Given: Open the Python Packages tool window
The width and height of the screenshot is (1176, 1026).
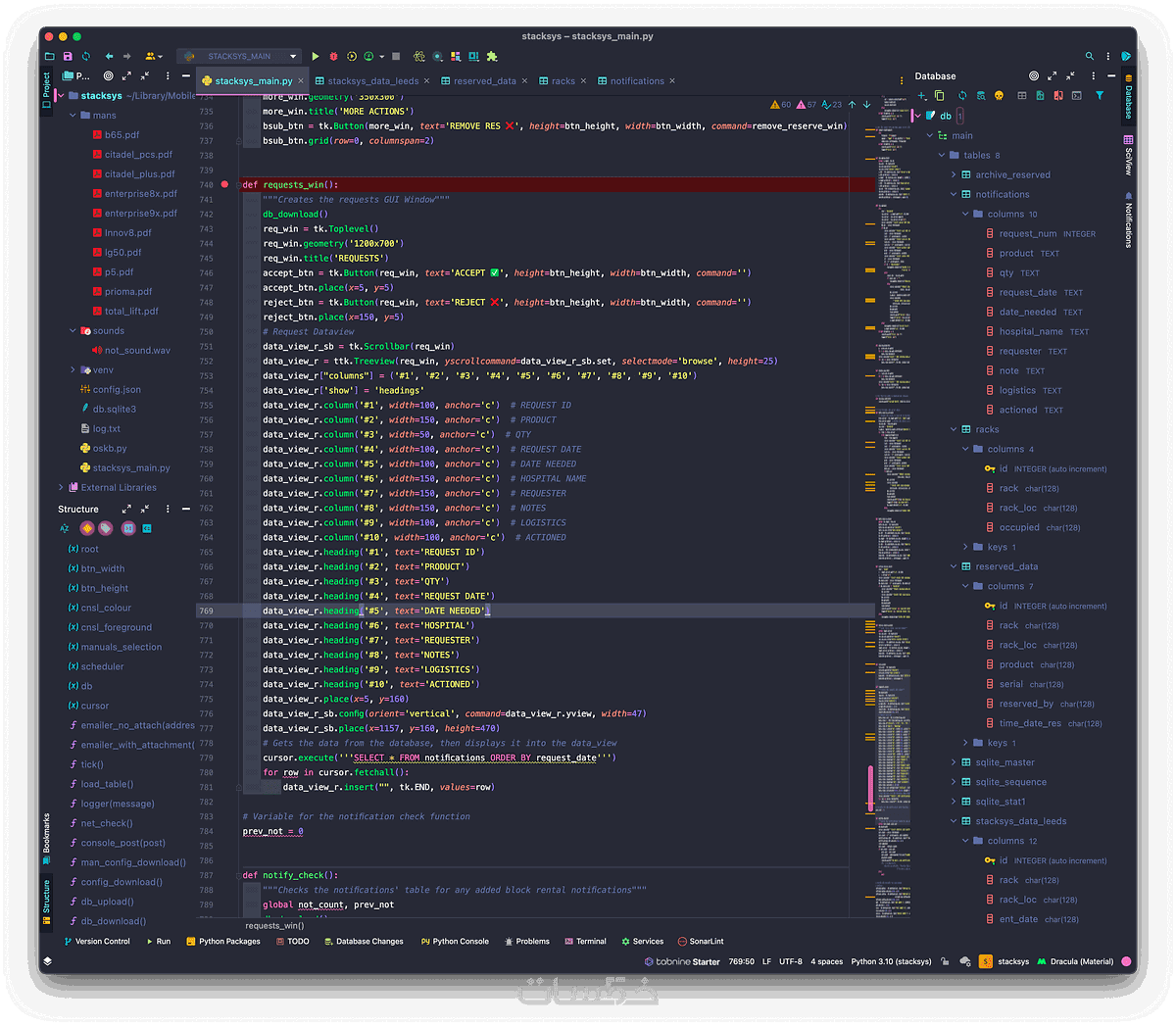Looking at the screenshot, I should click(x=223, y=942).
